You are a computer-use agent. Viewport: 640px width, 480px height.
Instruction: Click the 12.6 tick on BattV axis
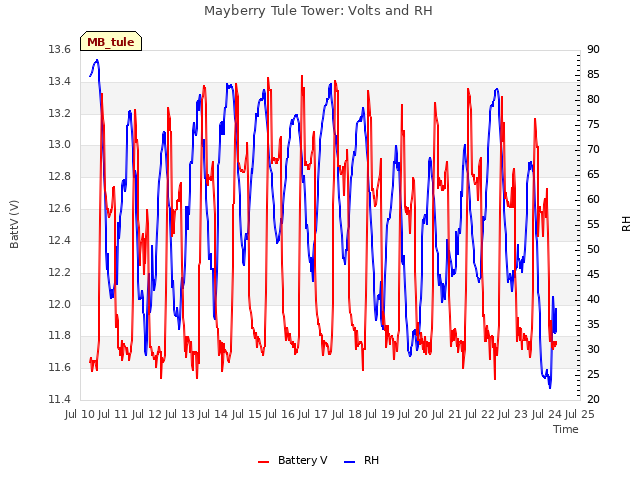[x=60, y=209]
